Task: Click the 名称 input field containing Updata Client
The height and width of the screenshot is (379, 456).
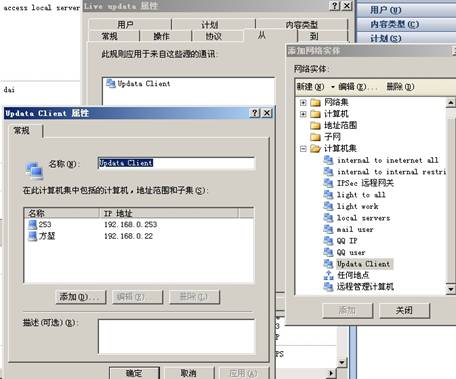Action: click(x=176, y=163)
